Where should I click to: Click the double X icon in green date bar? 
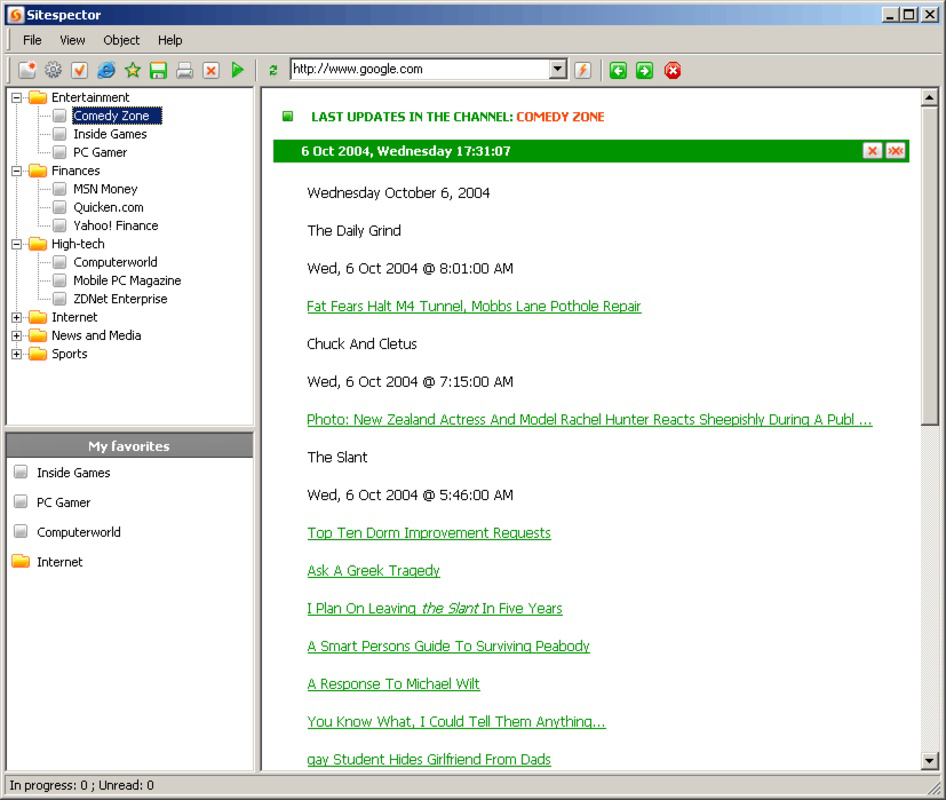895,151
